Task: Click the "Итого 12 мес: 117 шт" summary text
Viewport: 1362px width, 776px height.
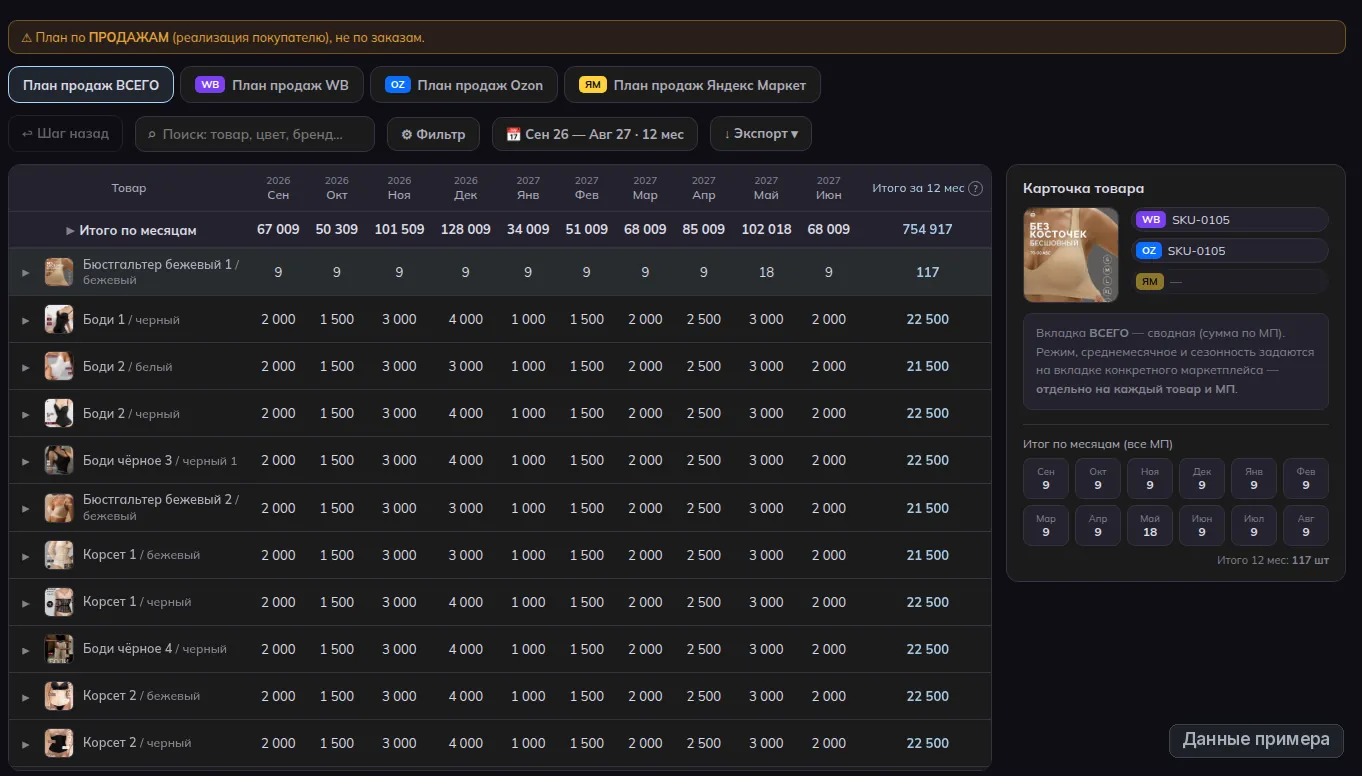Action: pyautogui.click(x=1273, y=561)
